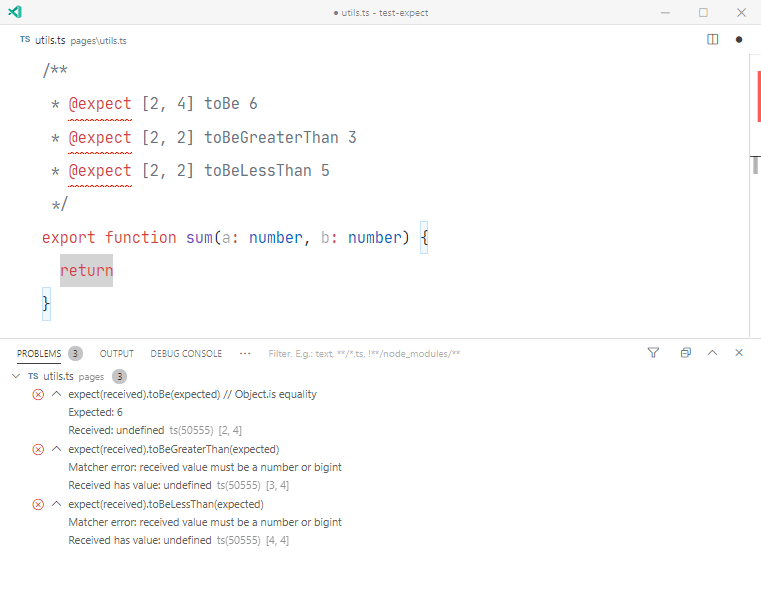The height and width of the screenshot is (607, 761).
Task: Click the error icon beside the toBe problem
Action: coord(38,394)
